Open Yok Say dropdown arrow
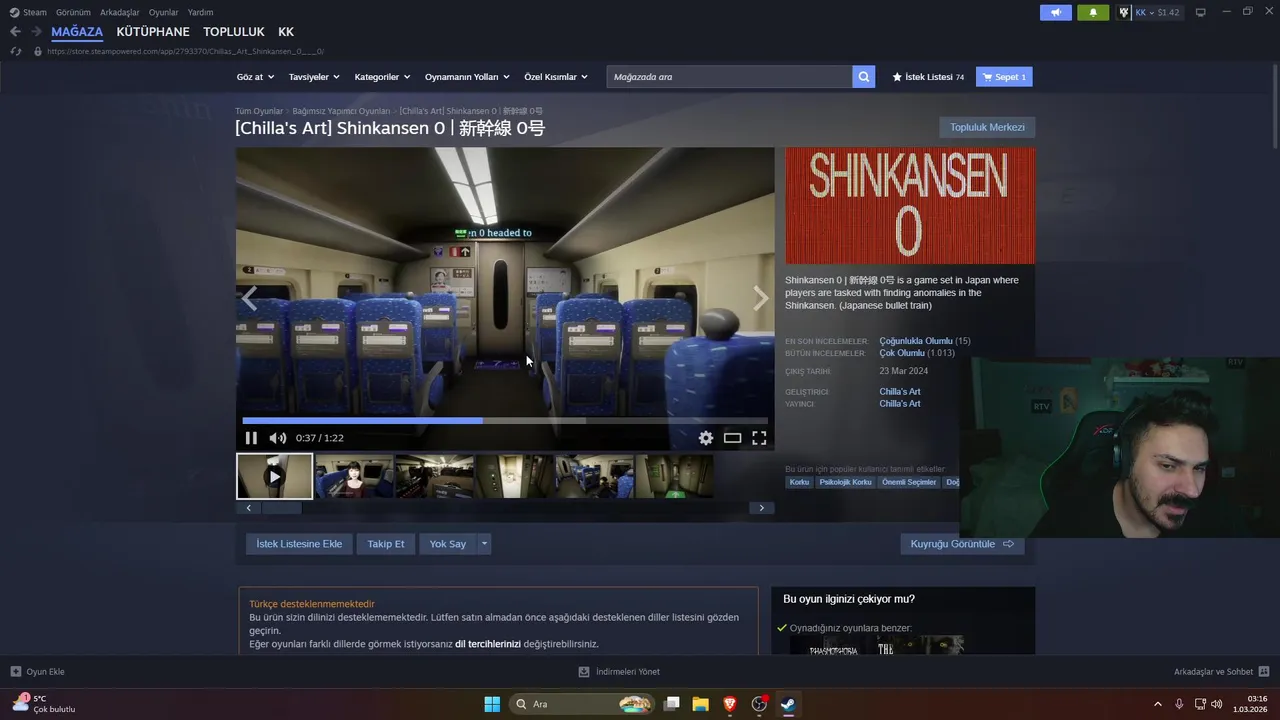Image resolution: width=1280 pixels, height=720 pixels. coord(484,544)
